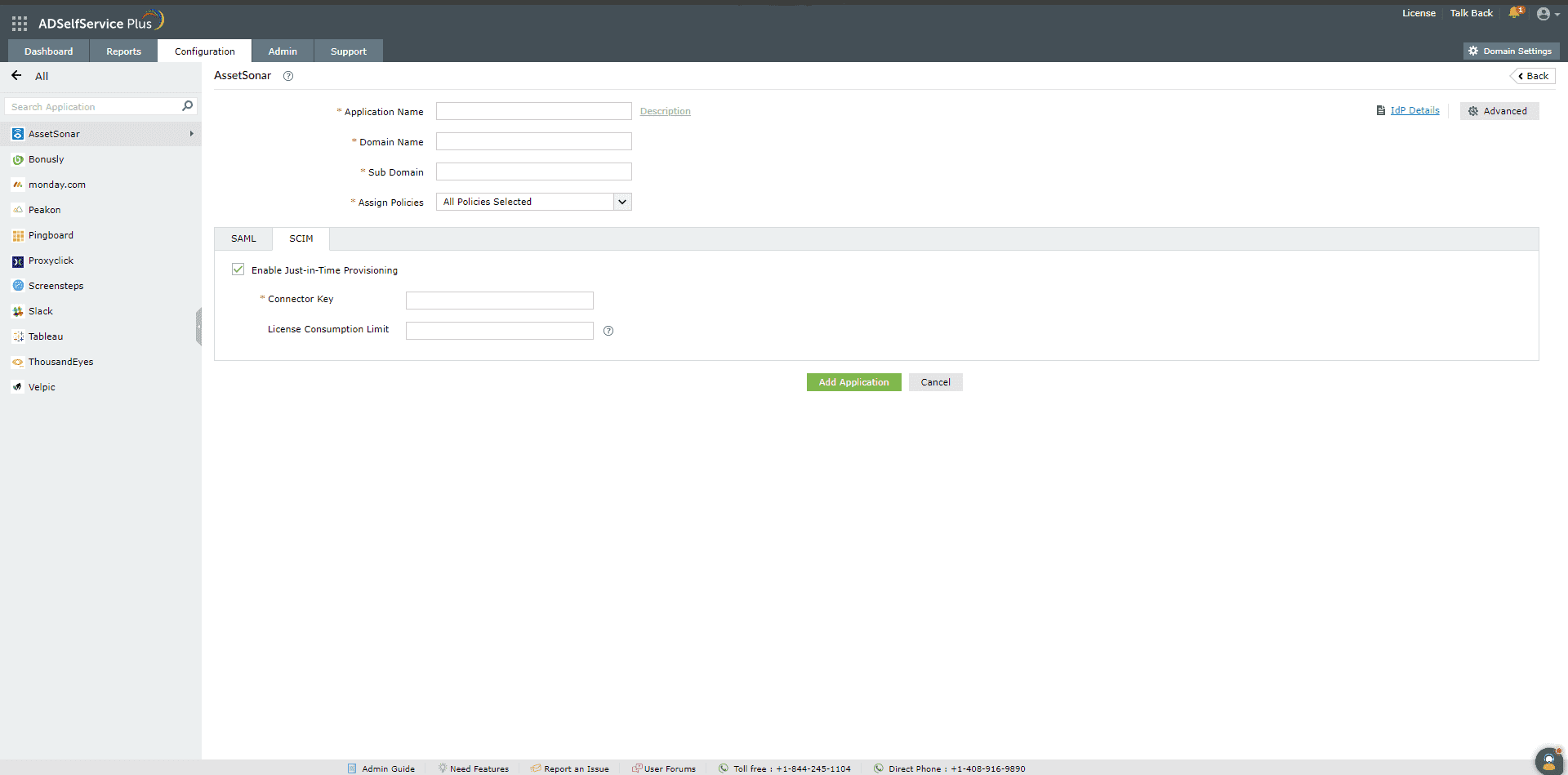The height and width of the screenshot is (775, 1568).
Task: Go to the Admin tab
Action: click(x=283, y=51)
